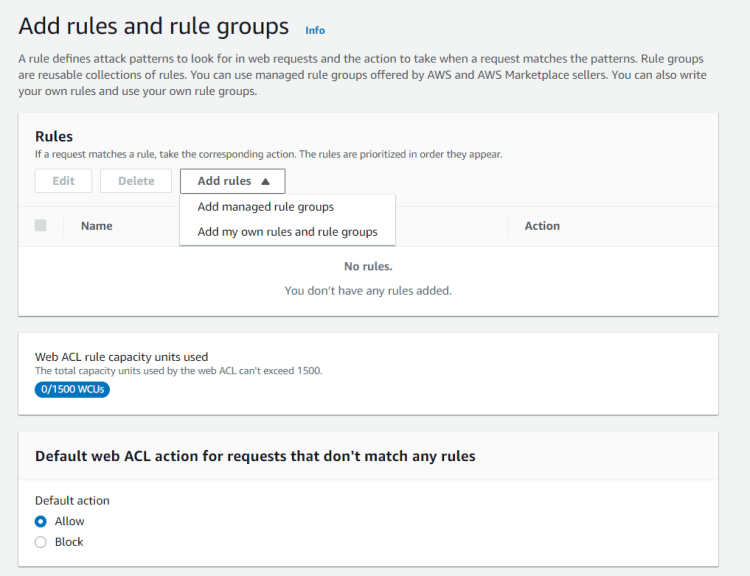
Task: Click the "No rules." empty table message
Action: [x=368, y=267]
